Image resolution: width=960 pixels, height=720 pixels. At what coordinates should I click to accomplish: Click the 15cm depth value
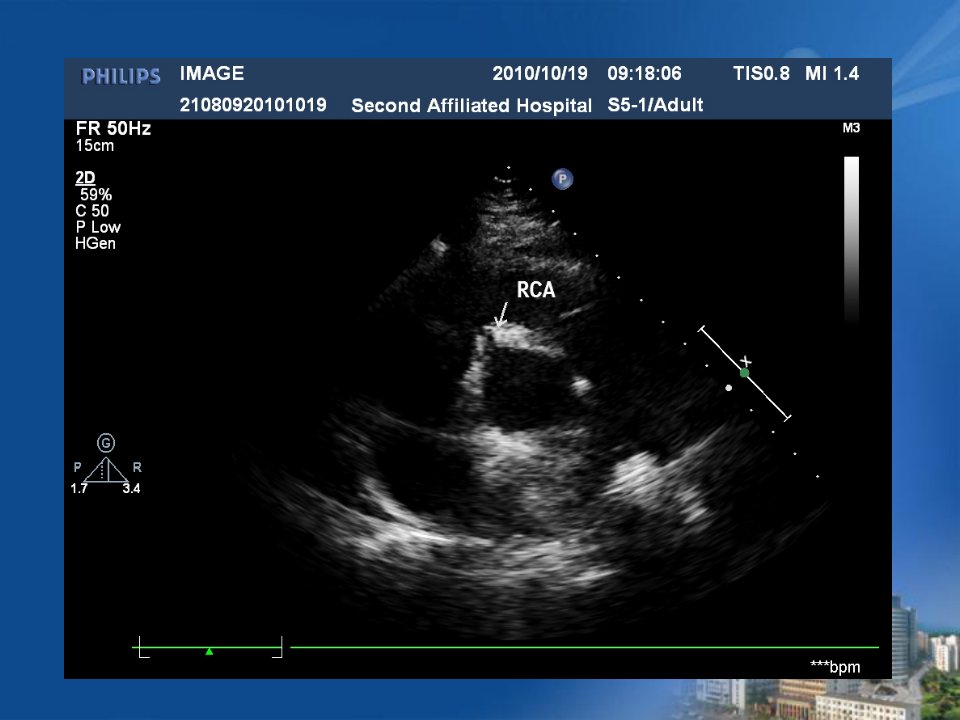point(95,146)
